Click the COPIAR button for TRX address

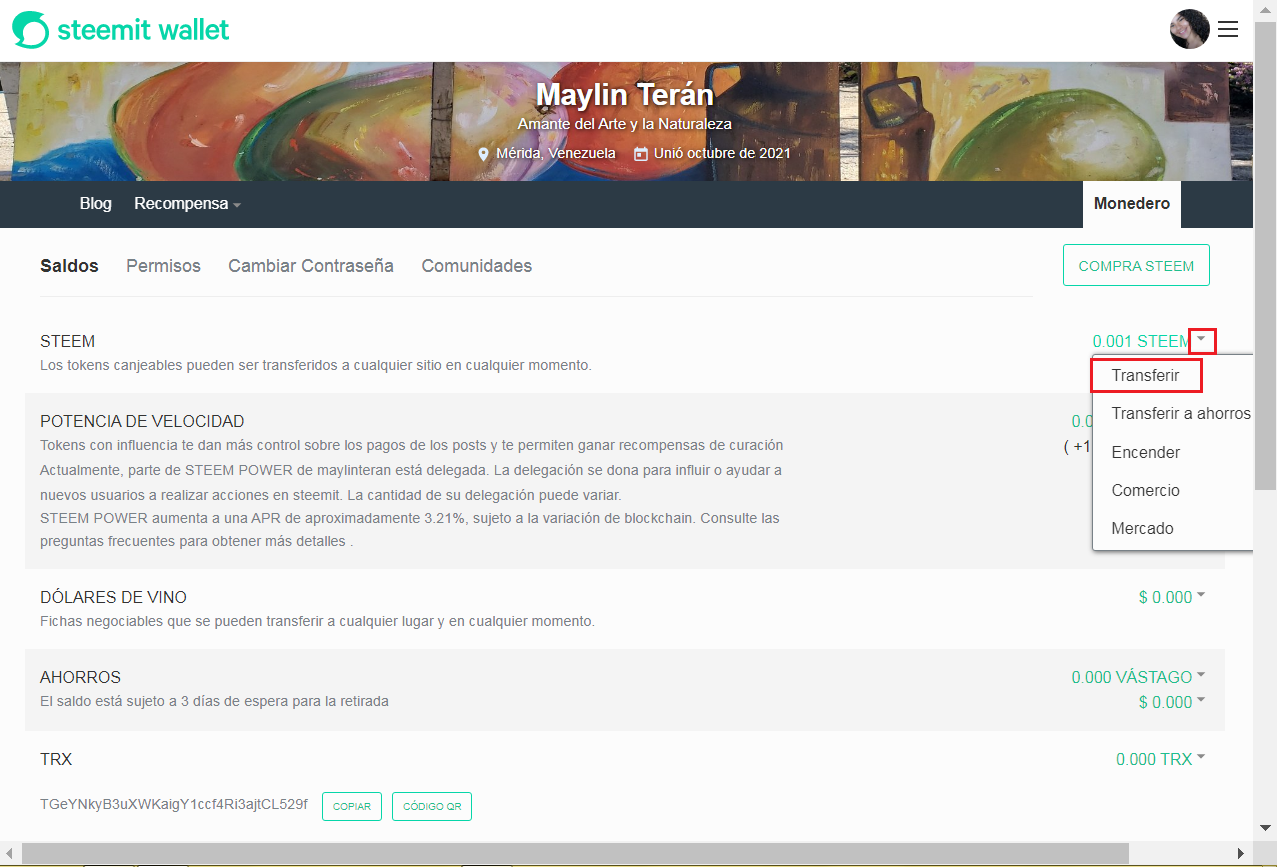click(352, 807)
